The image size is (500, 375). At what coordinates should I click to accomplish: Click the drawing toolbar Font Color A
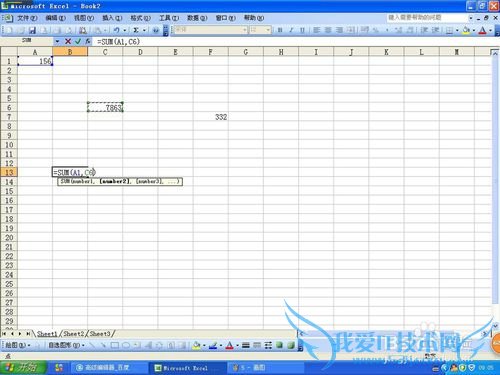(x=229, y=345)
